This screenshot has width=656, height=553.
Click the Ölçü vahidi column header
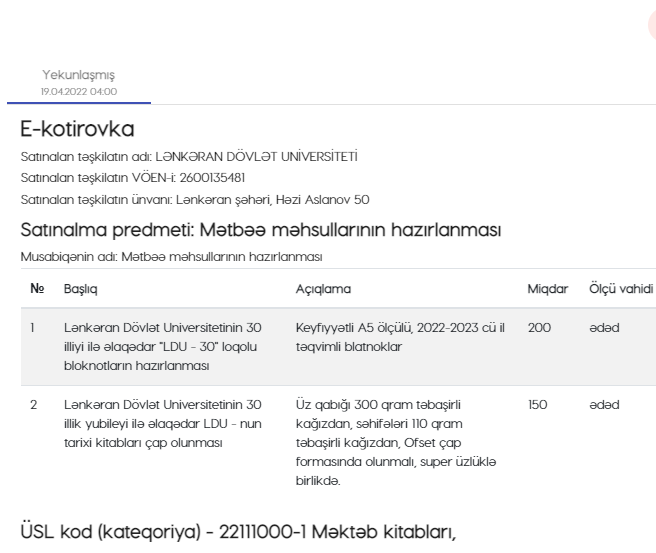(x=621, y=289)
